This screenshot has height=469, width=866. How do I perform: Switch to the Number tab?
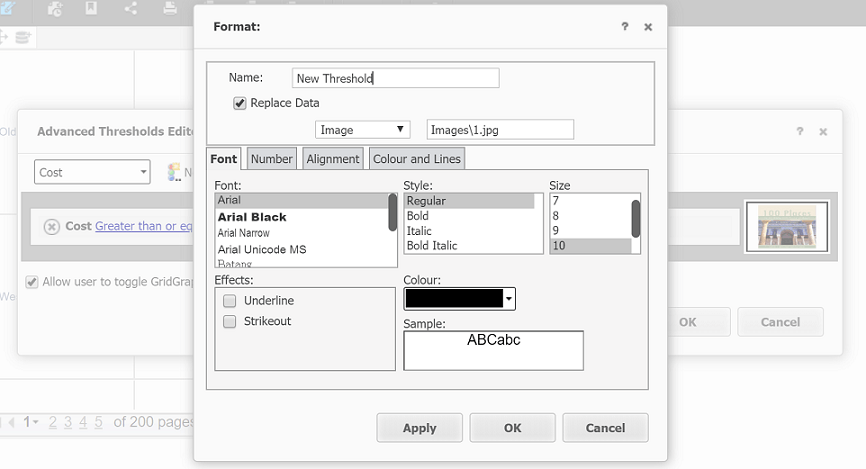pos(271,159)
